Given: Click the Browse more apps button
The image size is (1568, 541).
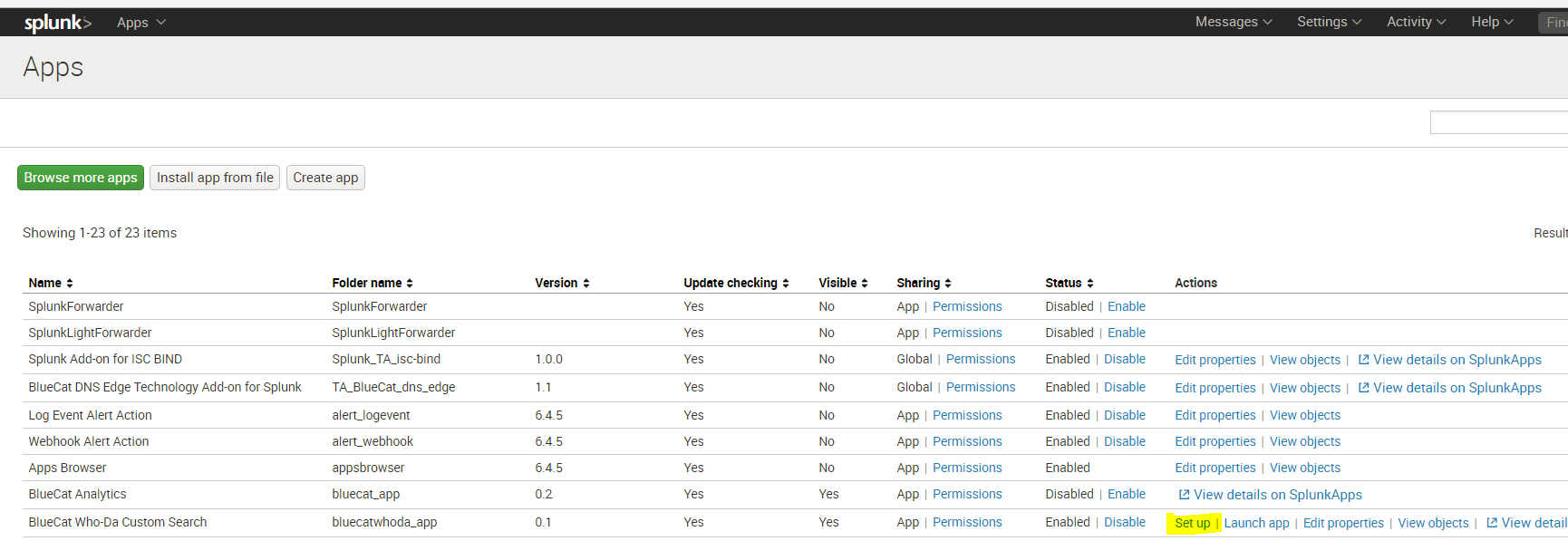Looking at the screenshot, I should (x=81, y=178).
